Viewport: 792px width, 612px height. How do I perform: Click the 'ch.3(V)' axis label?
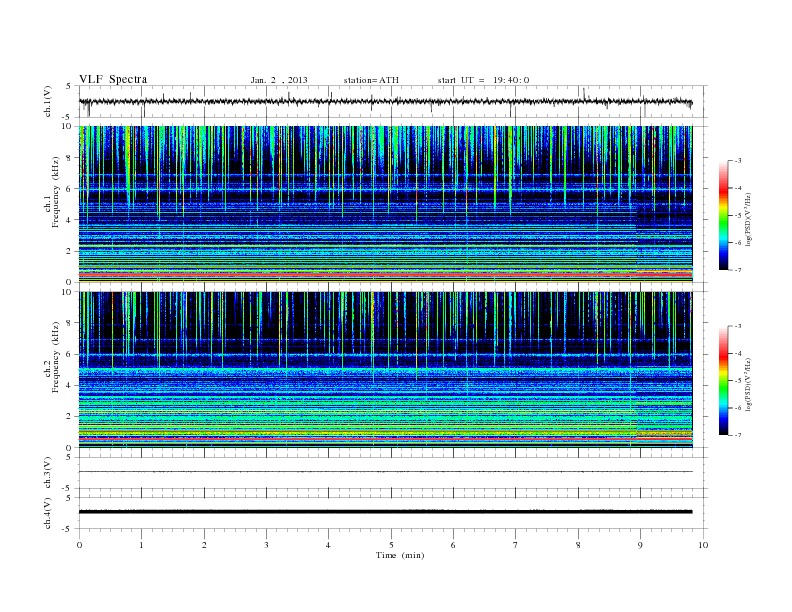[x=48, y=473]
